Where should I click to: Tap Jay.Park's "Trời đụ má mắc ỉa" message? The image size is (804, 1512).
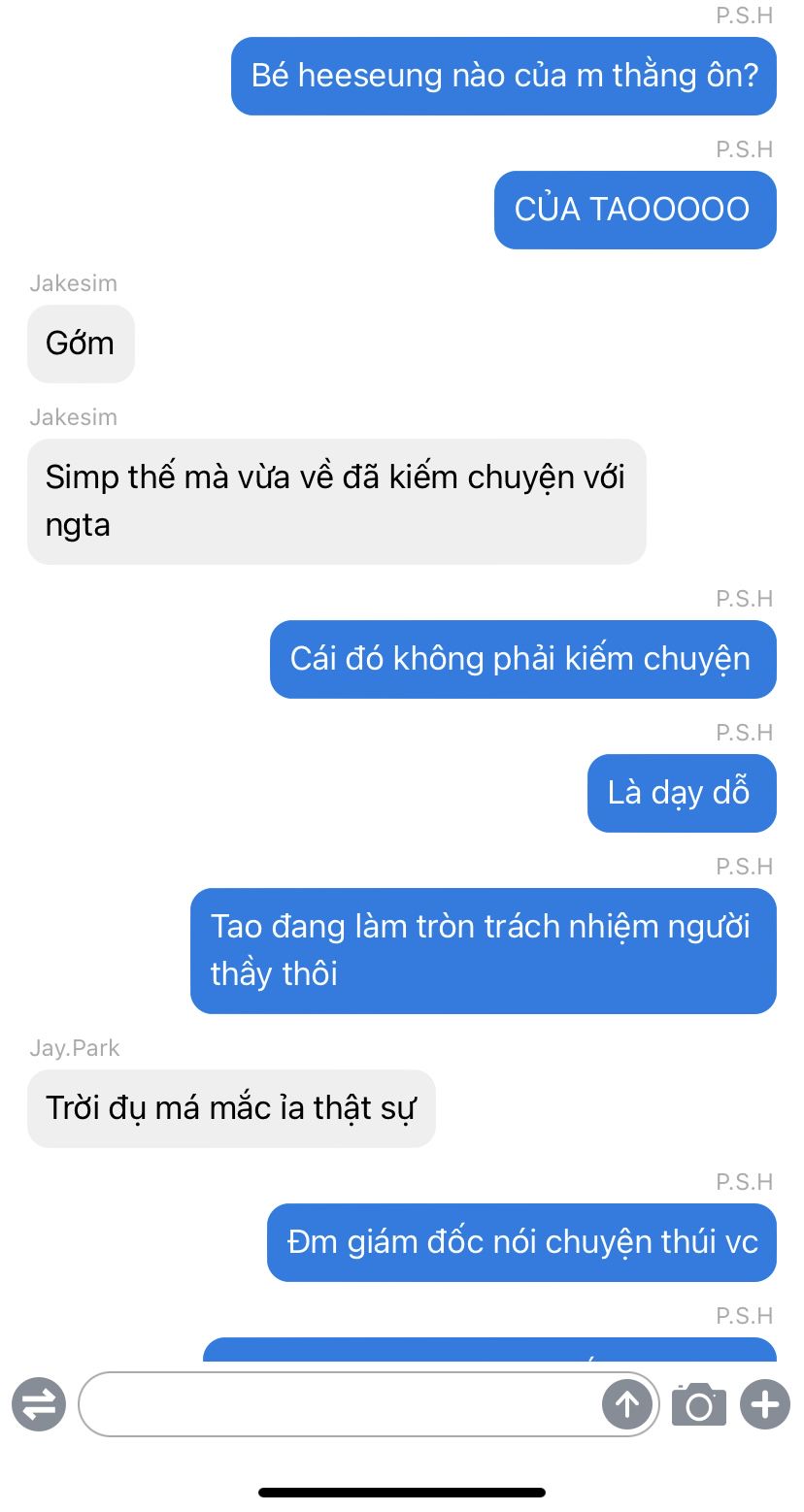coord(231,1108)
